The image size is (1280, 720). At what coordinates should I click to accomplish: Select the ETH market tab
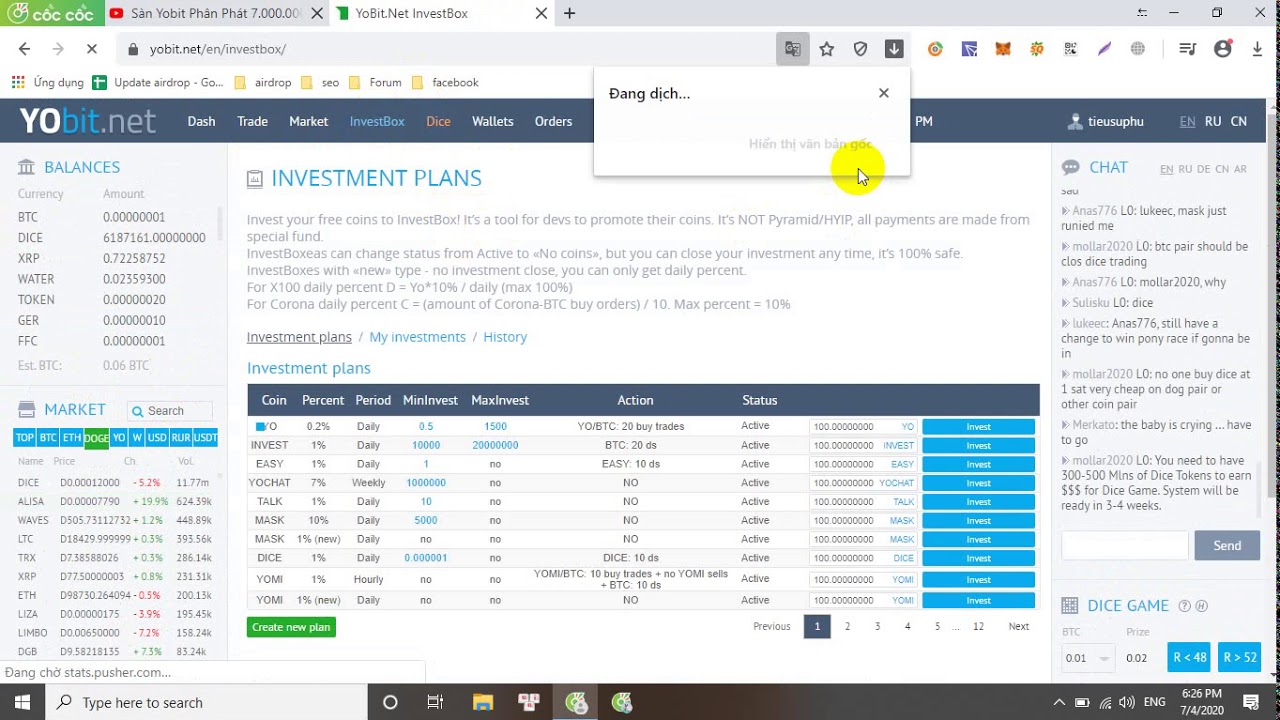click(x=72, y=438)
